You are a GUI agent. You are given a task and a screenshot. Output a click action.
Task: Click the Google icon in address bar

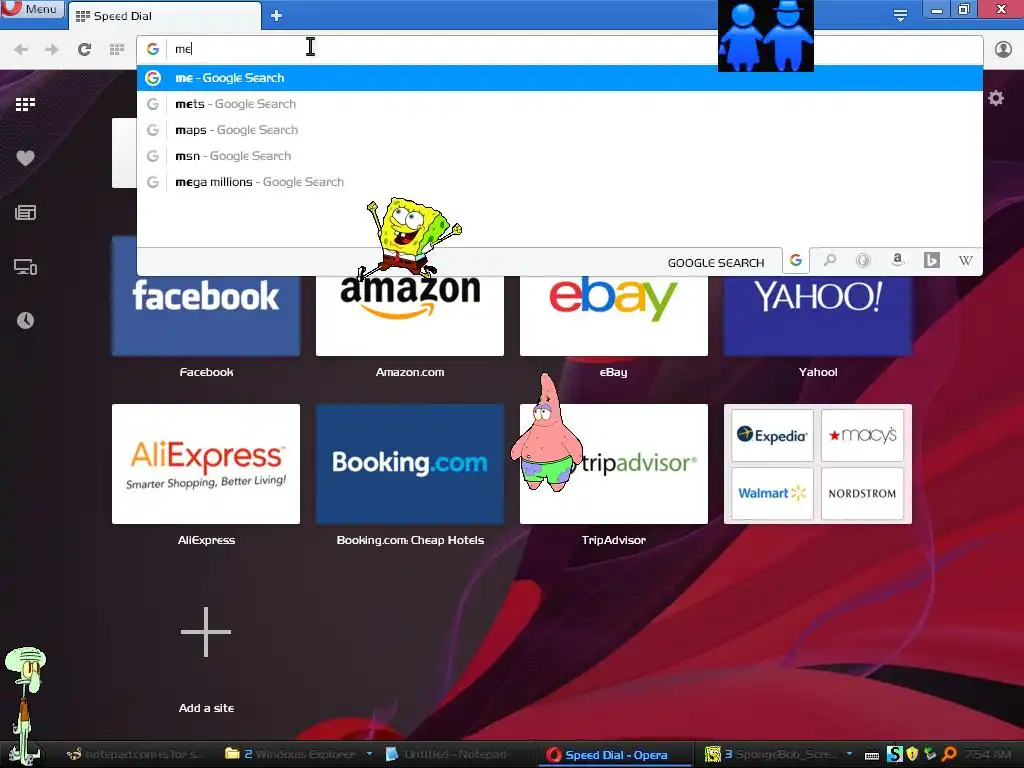[x=153, y=49]
